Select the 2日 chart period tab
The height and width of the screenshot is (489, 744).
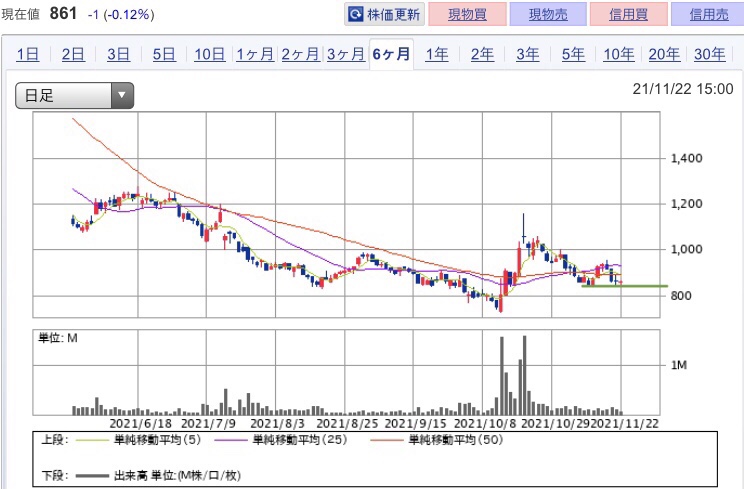coord(73,55)
